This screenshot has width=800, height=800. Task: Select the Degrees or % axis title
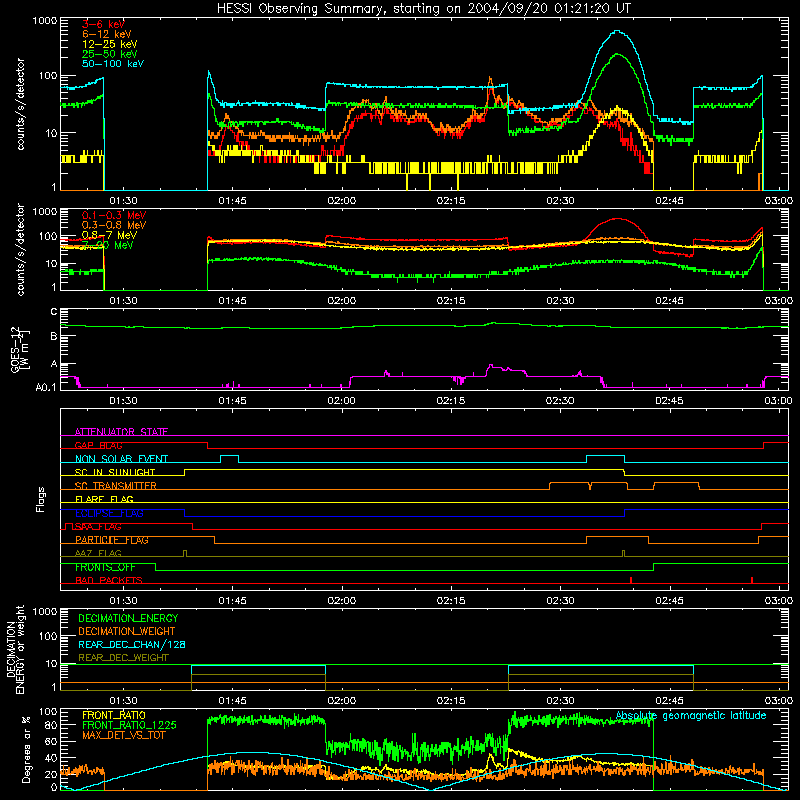pyautogui.click(x=26, y=750)
